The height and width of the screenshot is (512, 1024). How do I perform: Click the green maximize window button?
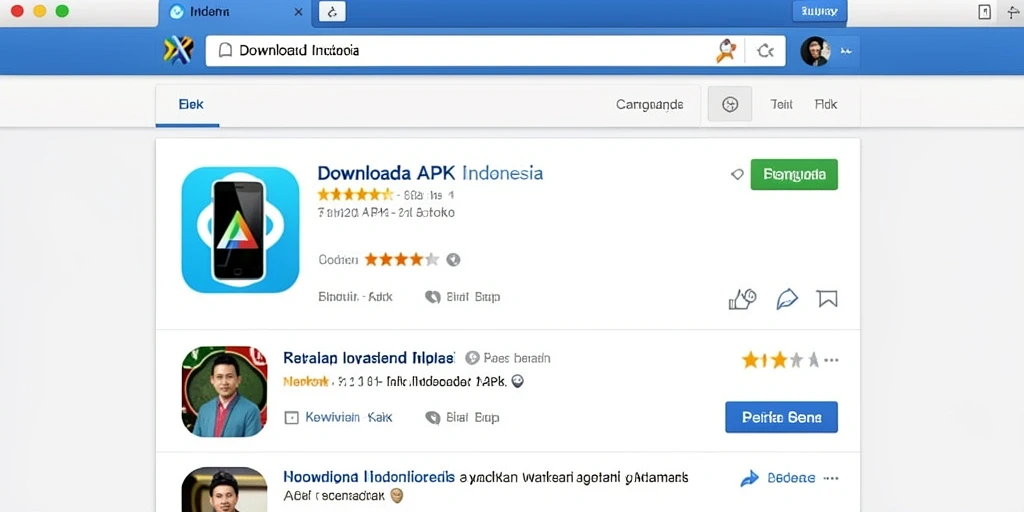62,11
